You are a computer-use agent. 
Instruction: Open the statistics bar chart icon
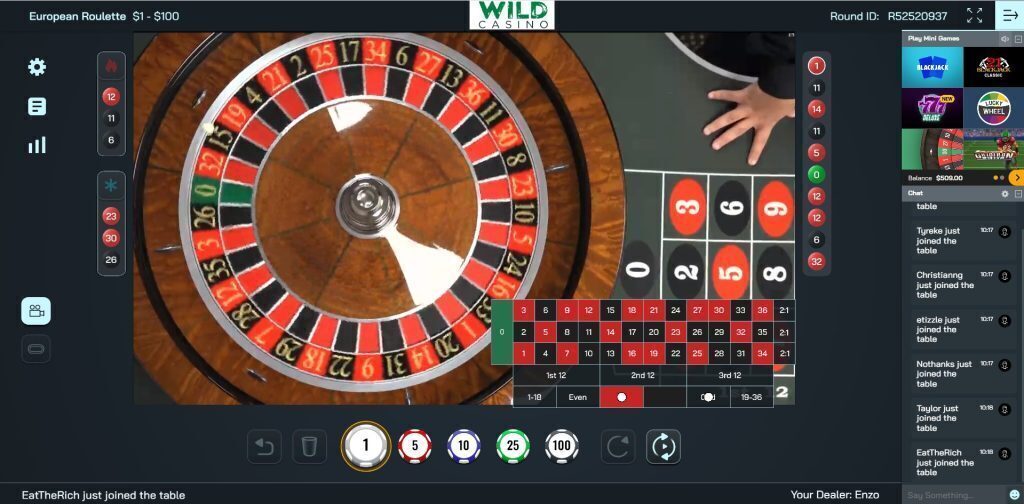click(x=37, y=145)
